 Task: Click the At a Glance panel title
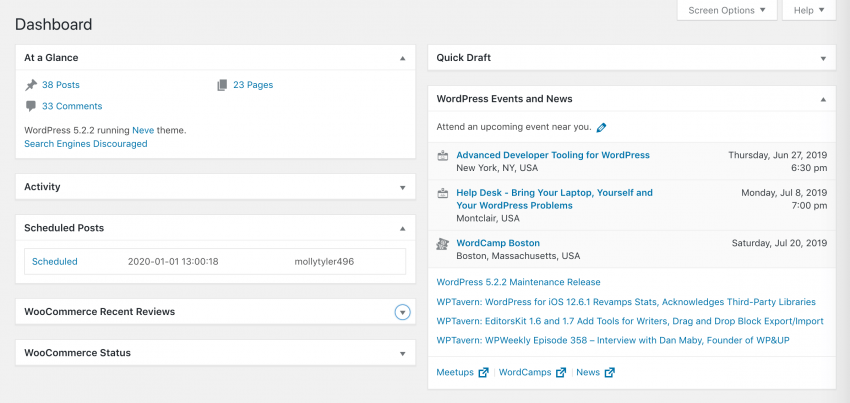coord(51,57)
